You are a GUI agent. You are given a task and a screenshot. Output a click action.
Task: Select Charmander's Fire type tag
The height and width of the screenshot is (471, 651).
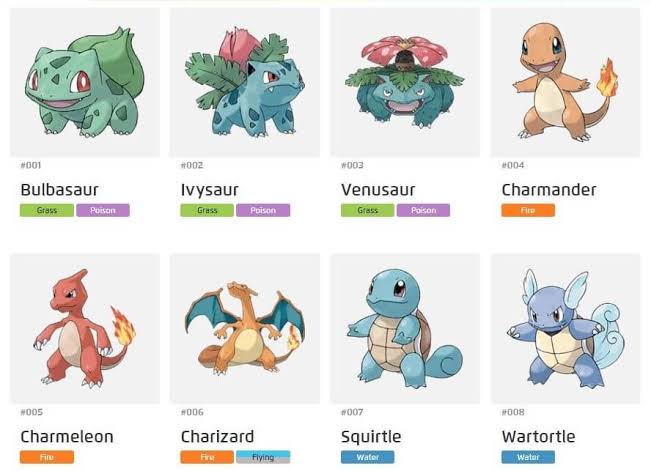pyautogui.click(x=528, y=210)
